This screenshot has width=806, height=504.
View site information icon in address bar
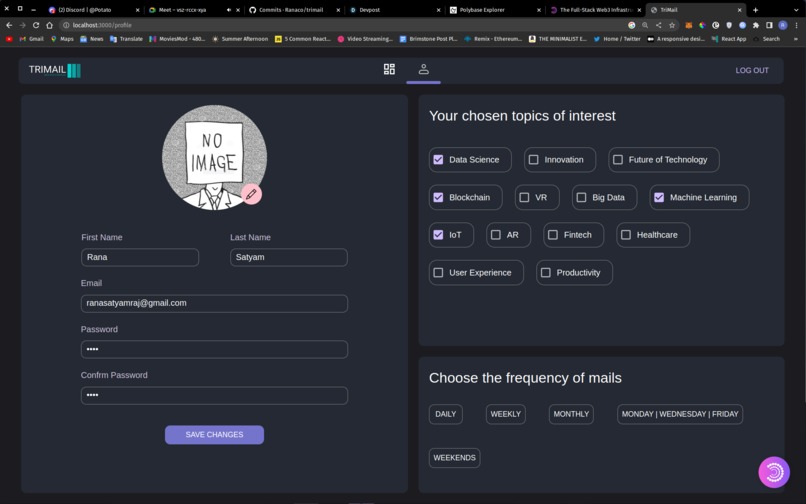(66, 25)
